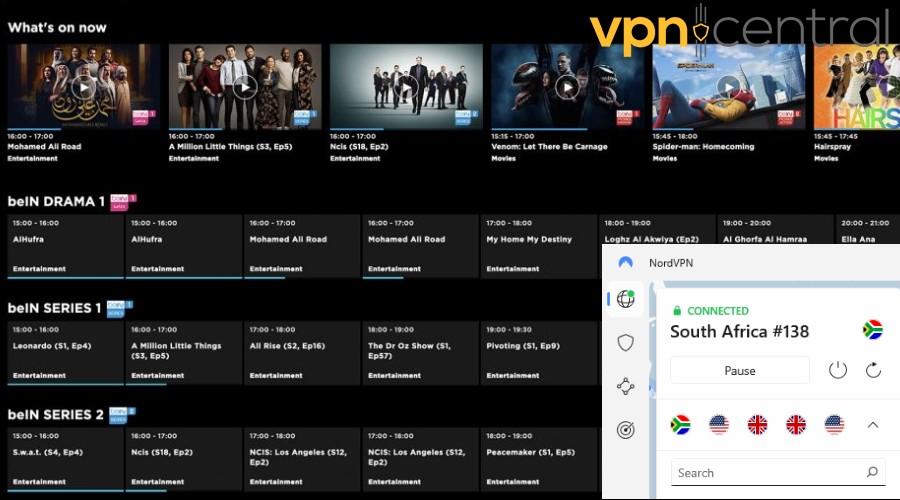The image size is (900, 500).
Task: Play Venom: Let There Be Carnage thumbnail
Action: click(568, 87)
